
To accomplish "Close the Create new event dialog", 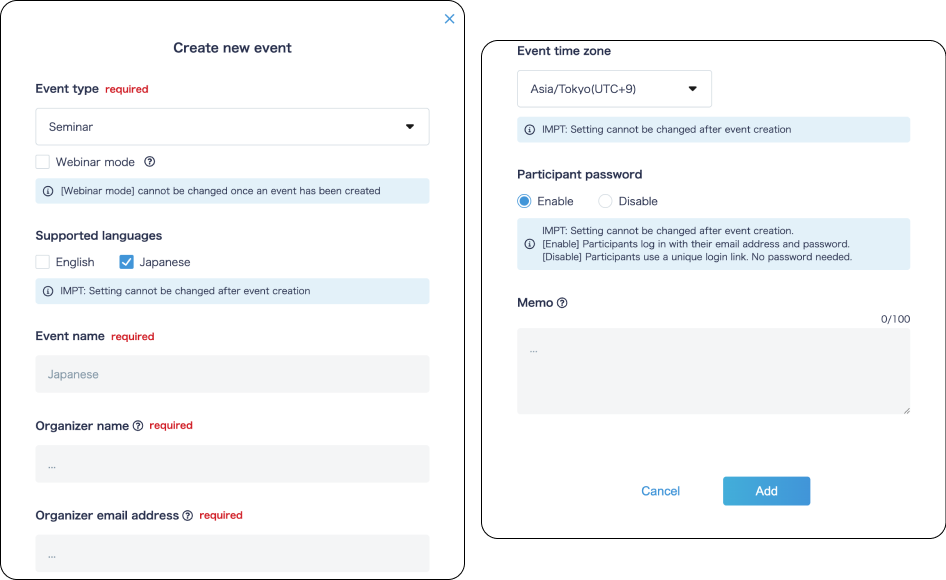I will (x=449, y=19).
